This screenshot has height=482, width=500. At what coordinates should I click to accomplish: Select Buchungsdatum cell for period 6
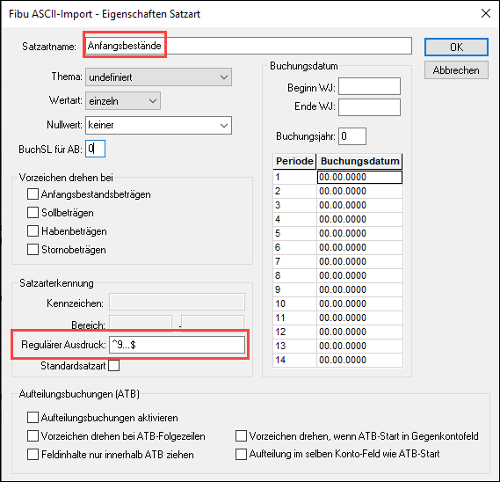(359, 248)
